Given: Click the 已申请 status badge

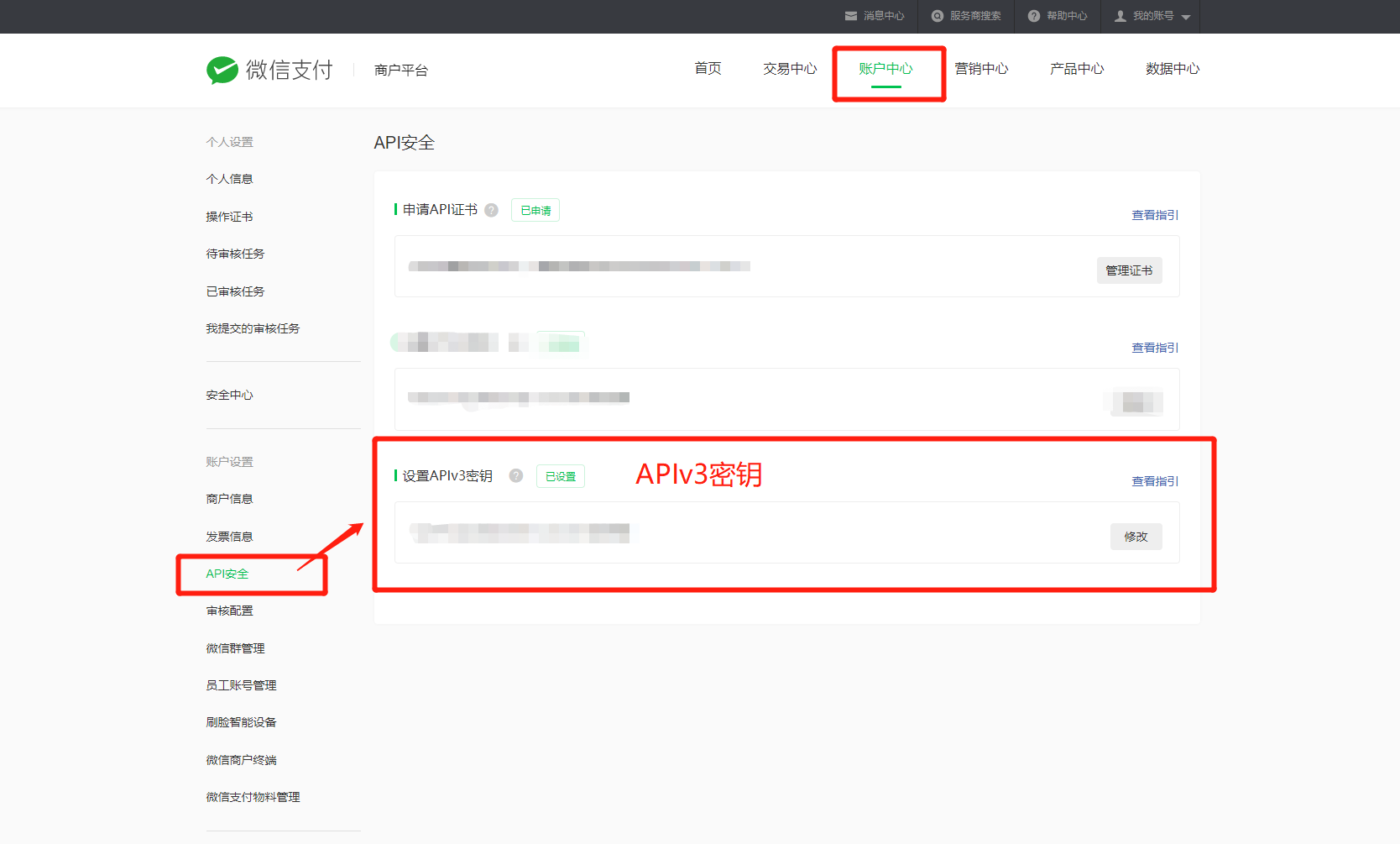Looking at the screenshot, I should (x=535, y=210).
